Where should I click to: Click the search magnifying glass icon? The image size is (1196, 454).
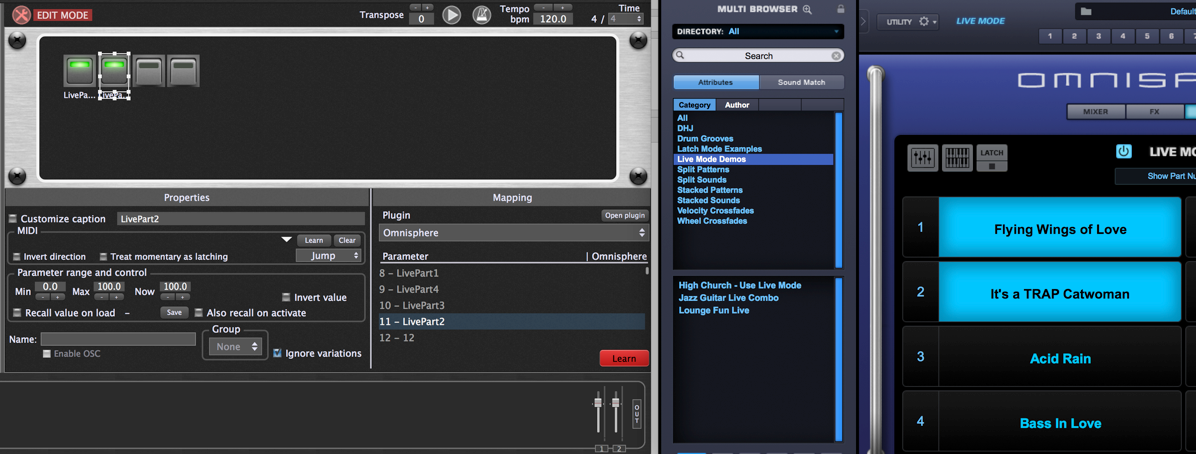[680, 56]
